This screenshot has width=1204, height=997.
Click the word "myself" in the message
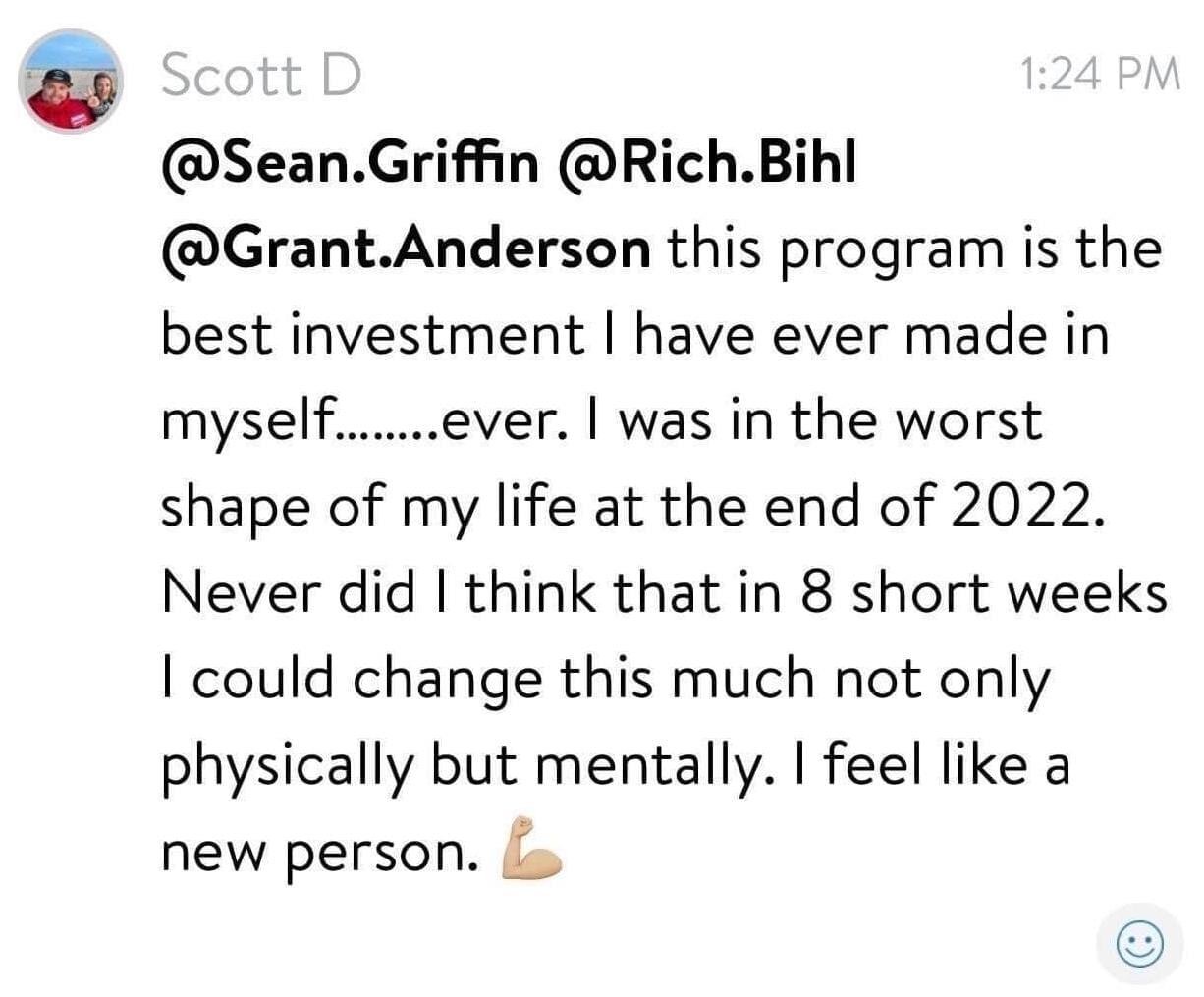click(x=246, y=420)
